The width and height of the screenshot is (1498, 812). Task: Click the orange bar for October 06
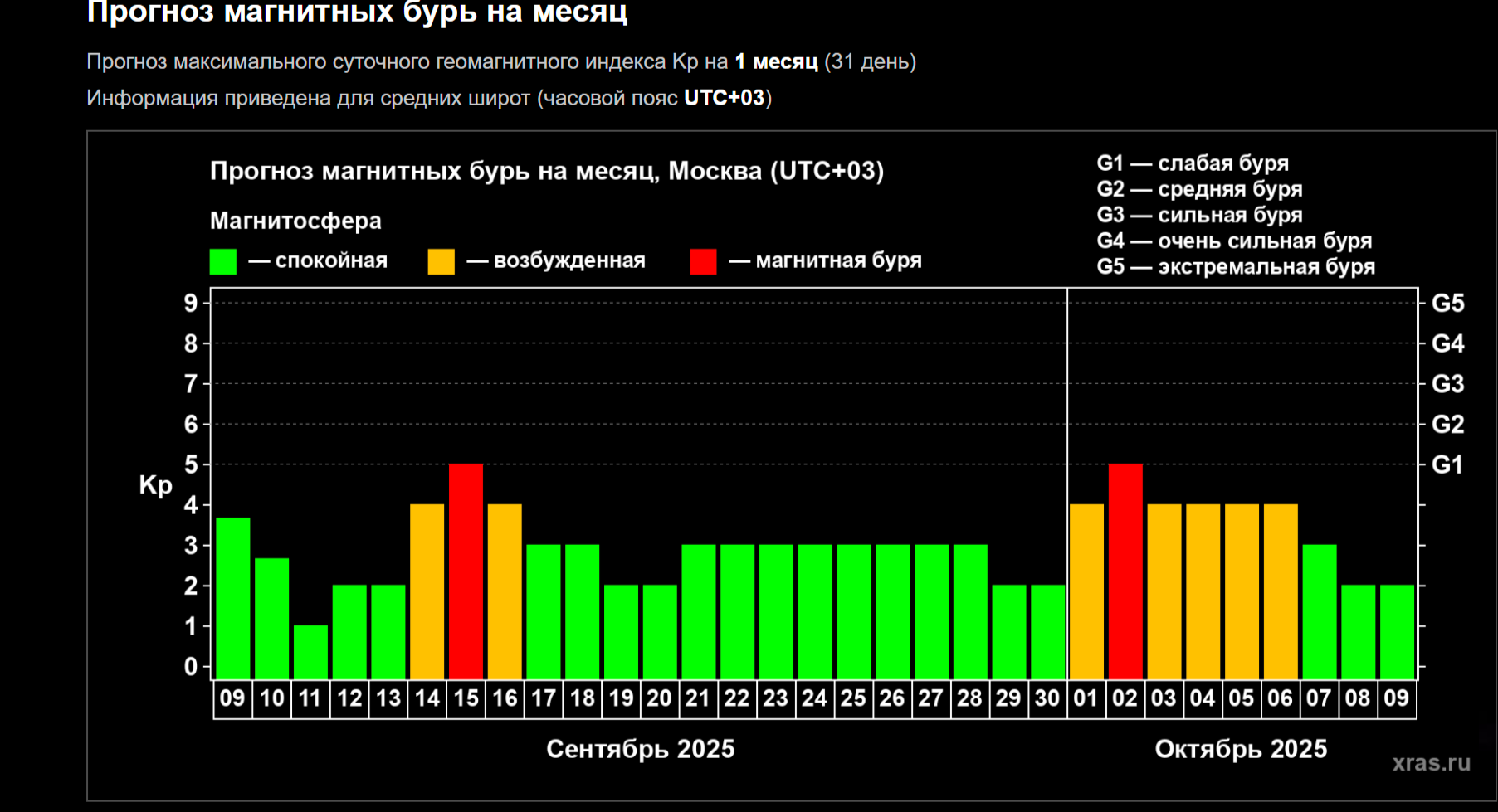pyautogui.click(x=1280, y=591)
